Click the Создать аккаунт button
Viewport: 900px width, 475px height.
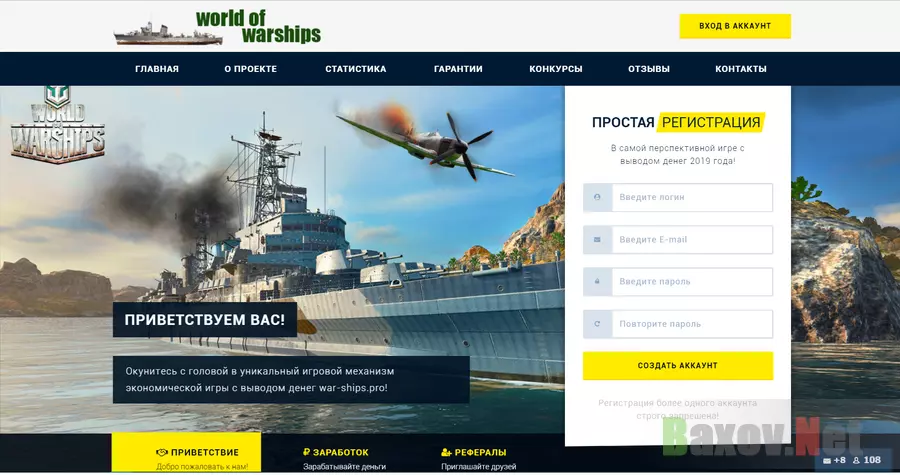point(678,366)
